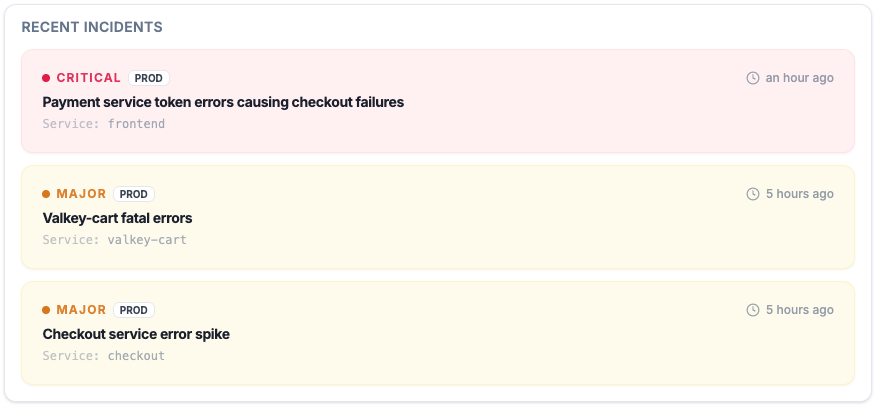Open the Valkey-cart fatal errors incident
Viewport: 877px width, 407px height.
117,218
